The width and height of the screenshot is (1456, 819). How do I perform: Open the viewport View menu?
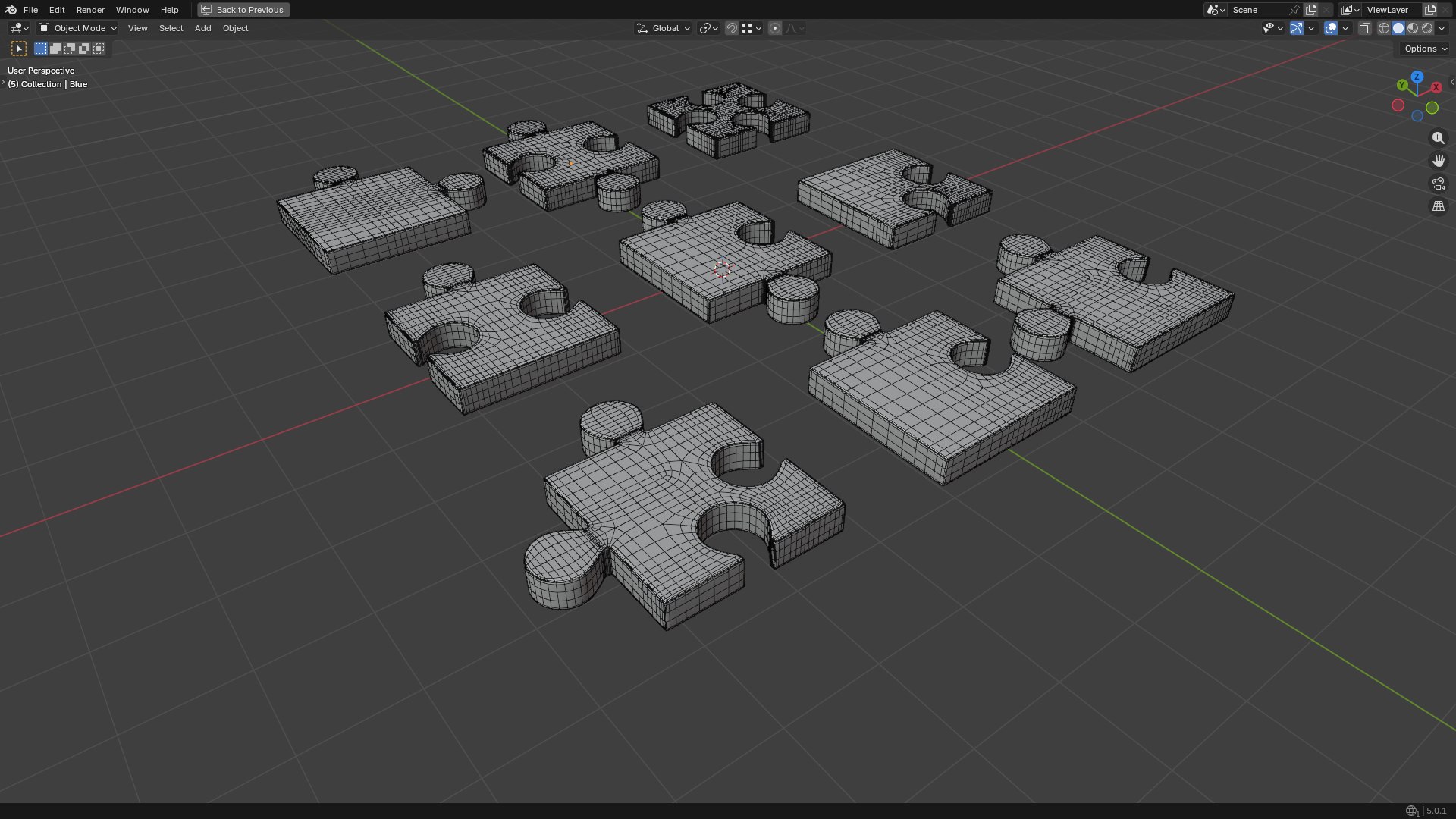pos(138,28)
